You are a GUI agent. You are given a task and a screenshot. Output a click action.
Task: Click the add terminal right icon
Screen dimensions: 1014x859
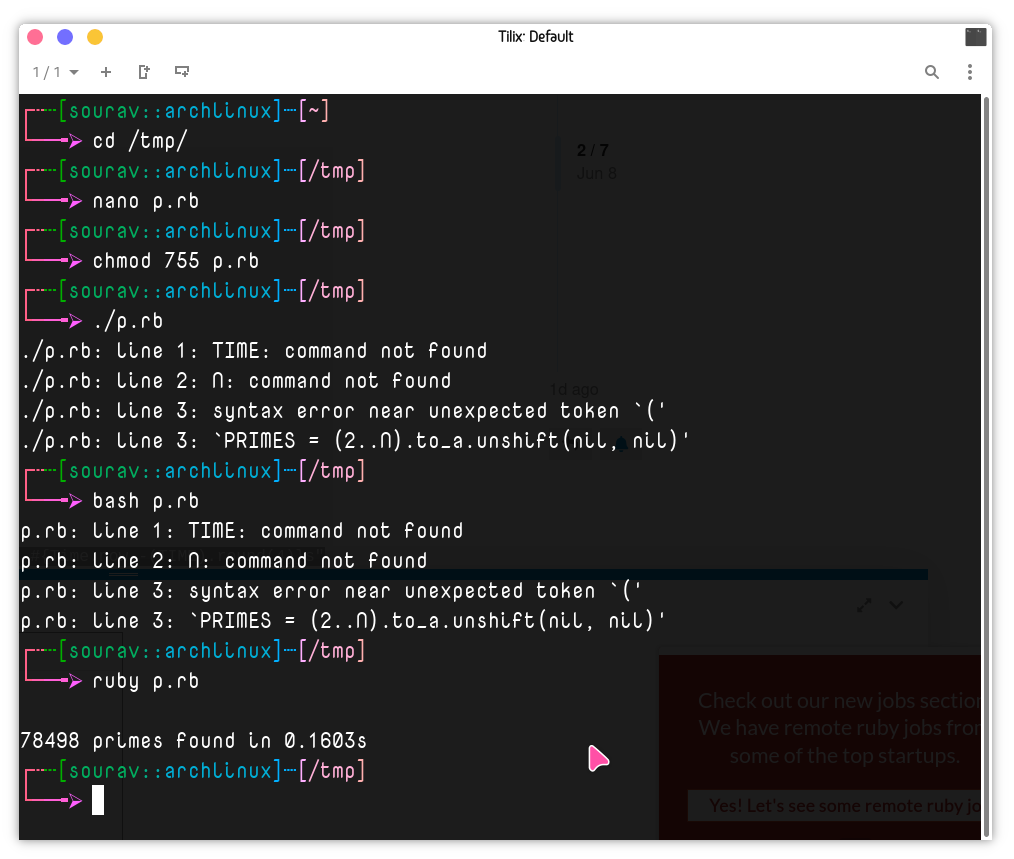point(144,72)
